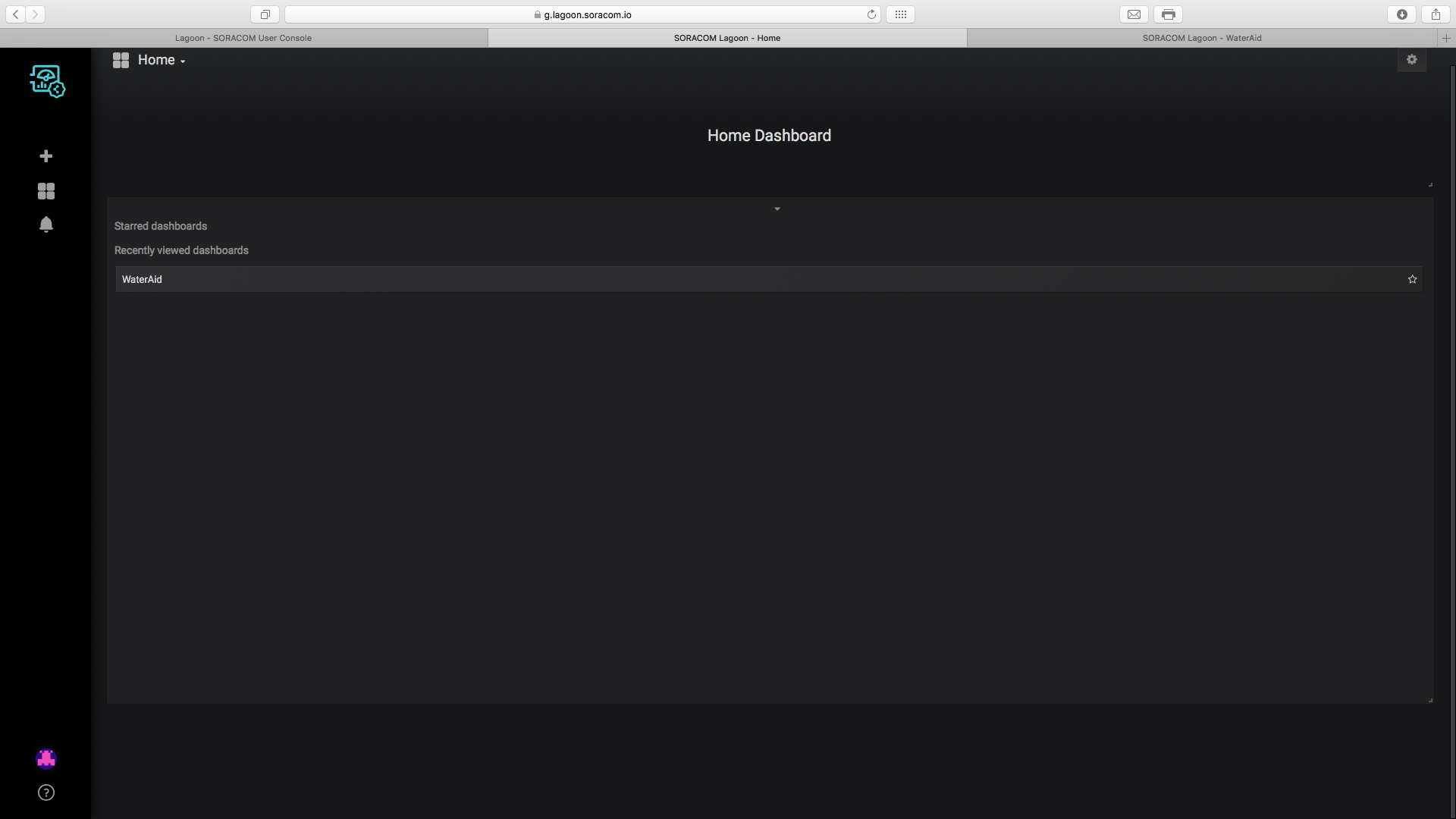Viewport: 1456px width, 819px height.
Task: Click the user avatar in sidebar
Action: tap(46, 759)
